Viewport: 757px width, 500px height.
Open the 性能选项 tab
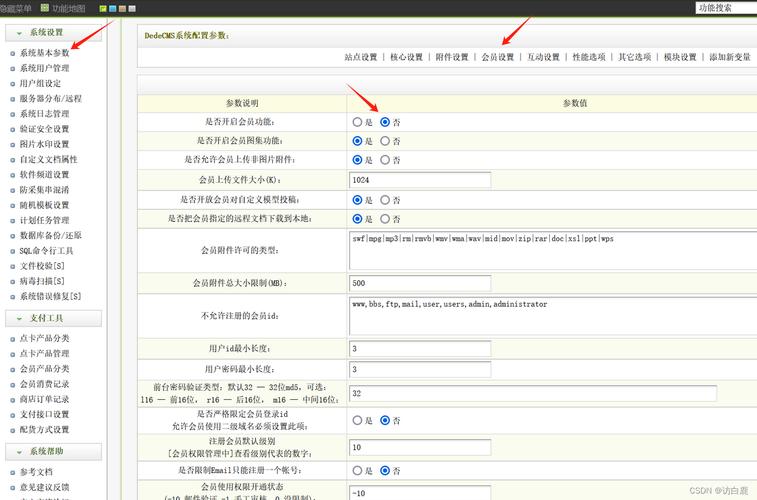[x=589, y=57]
